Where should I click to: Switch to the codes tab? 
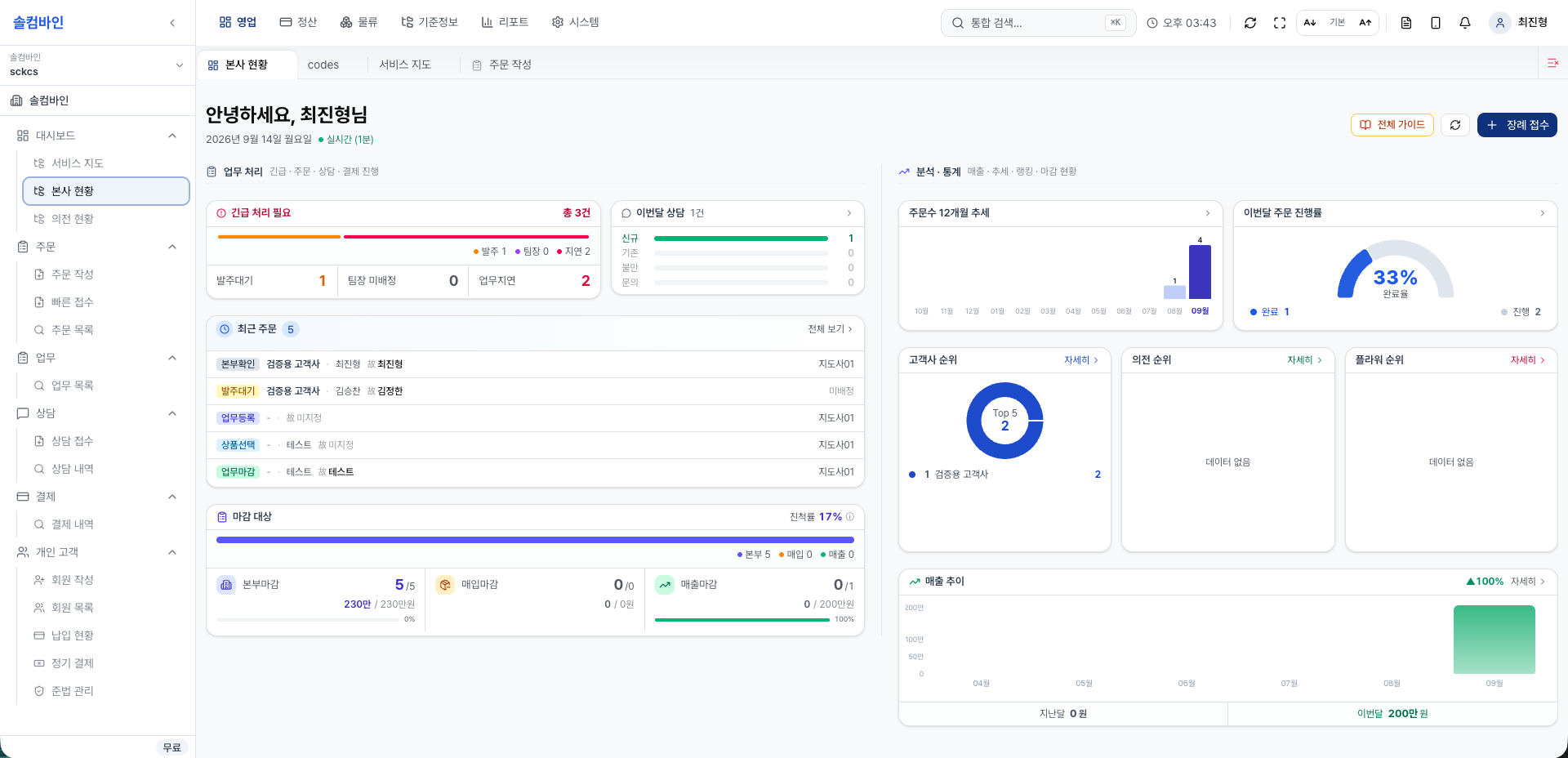tap(323, 65)
